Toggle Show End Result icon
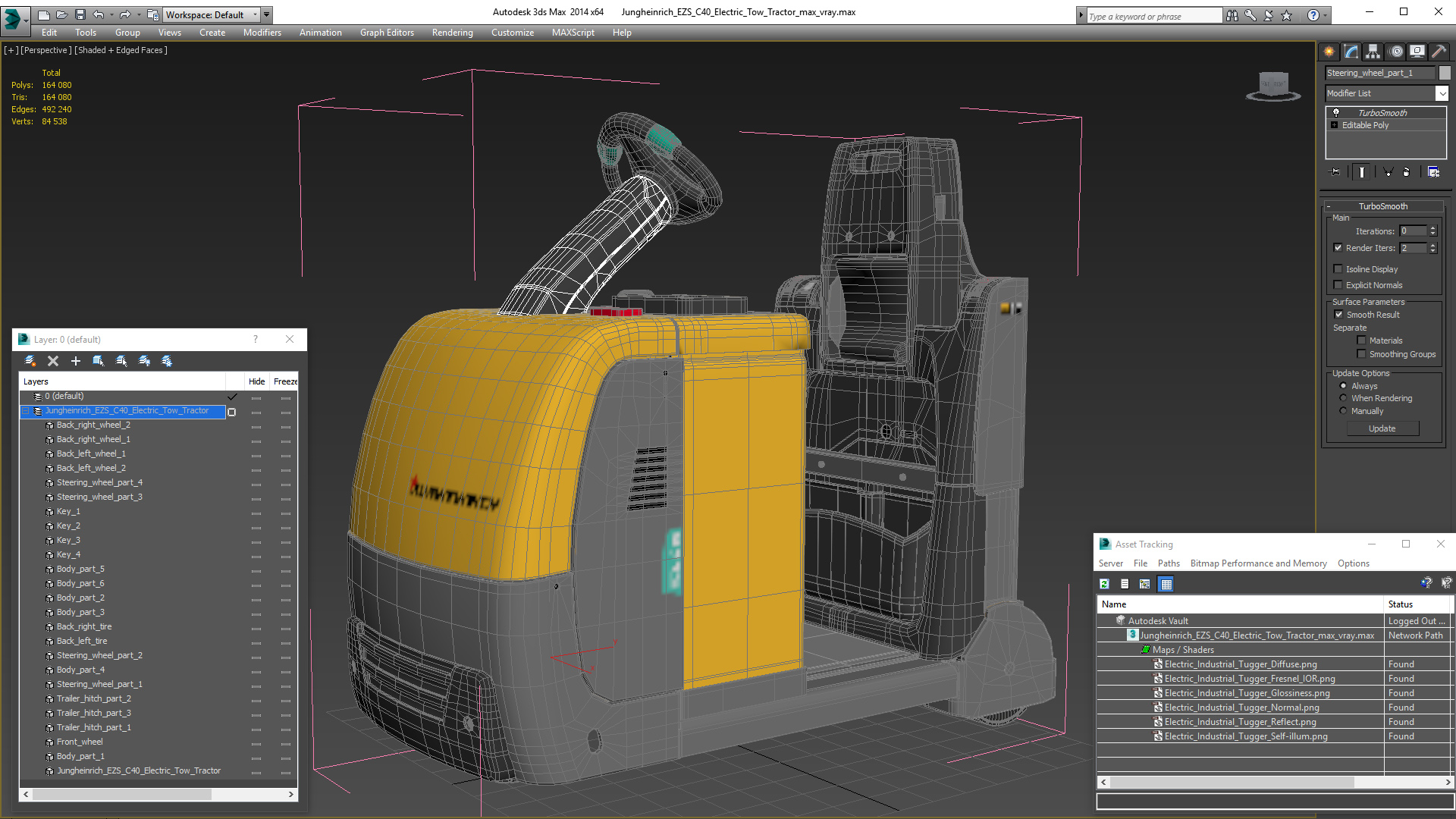Screen dimensions: 1456x819 coord(1362,172)
